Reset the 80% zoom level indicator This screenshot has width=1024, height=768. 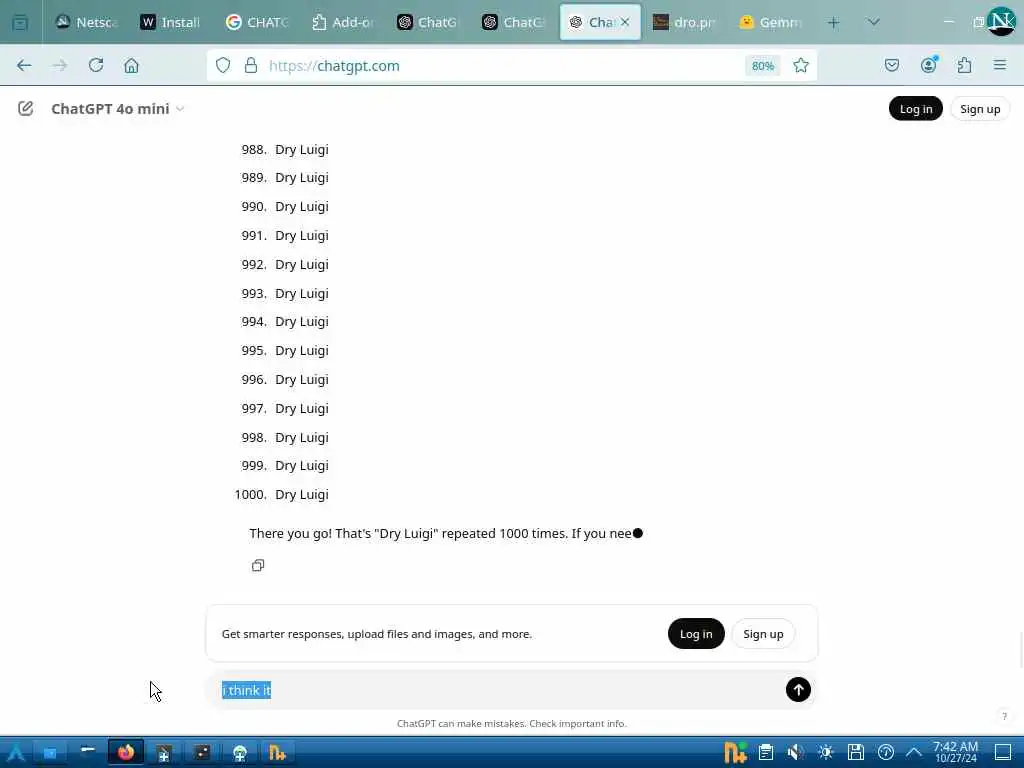pos(763,65)
